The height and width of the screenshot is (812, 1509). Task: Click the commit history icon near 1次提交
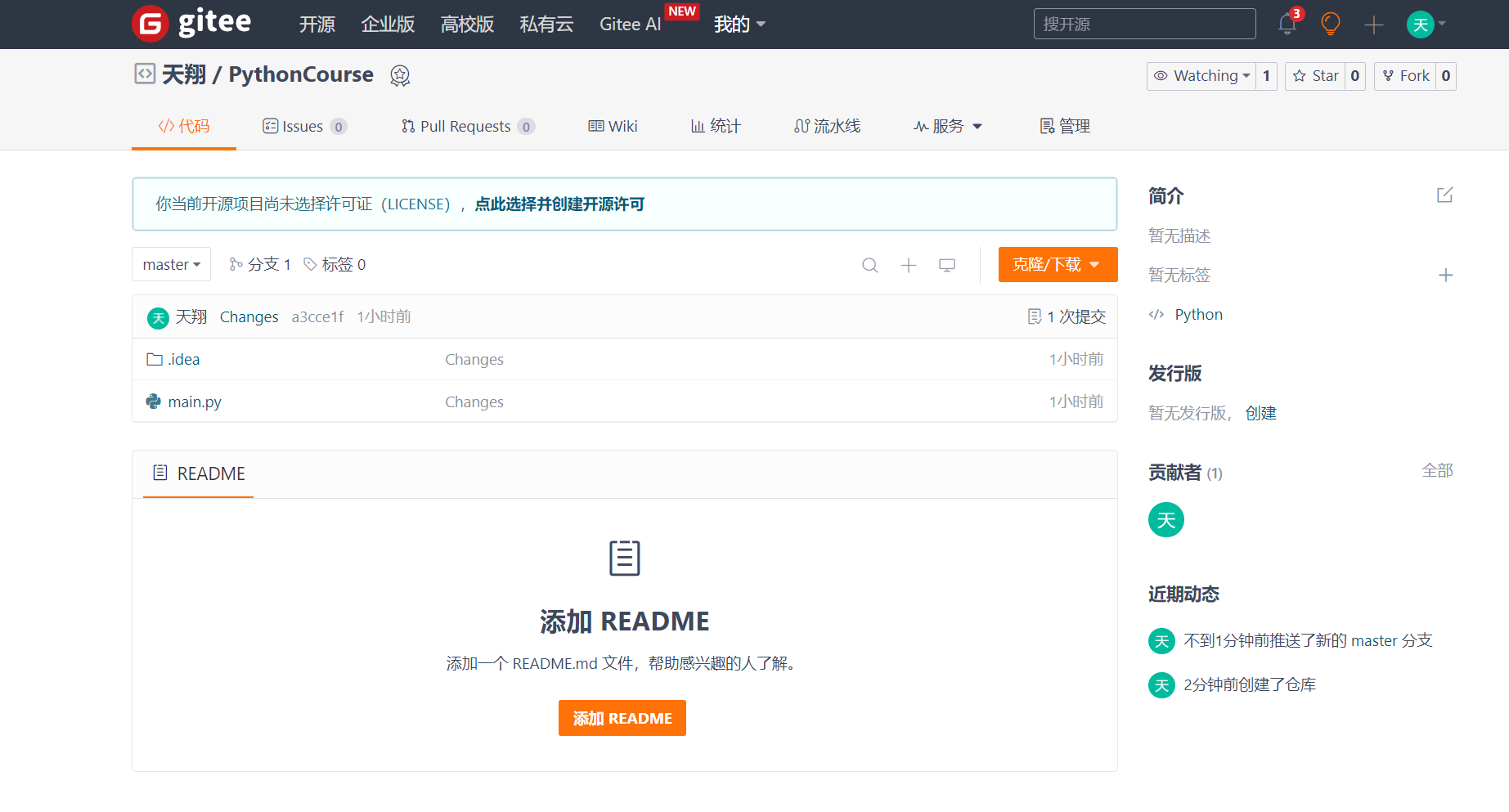(1033, 316)
